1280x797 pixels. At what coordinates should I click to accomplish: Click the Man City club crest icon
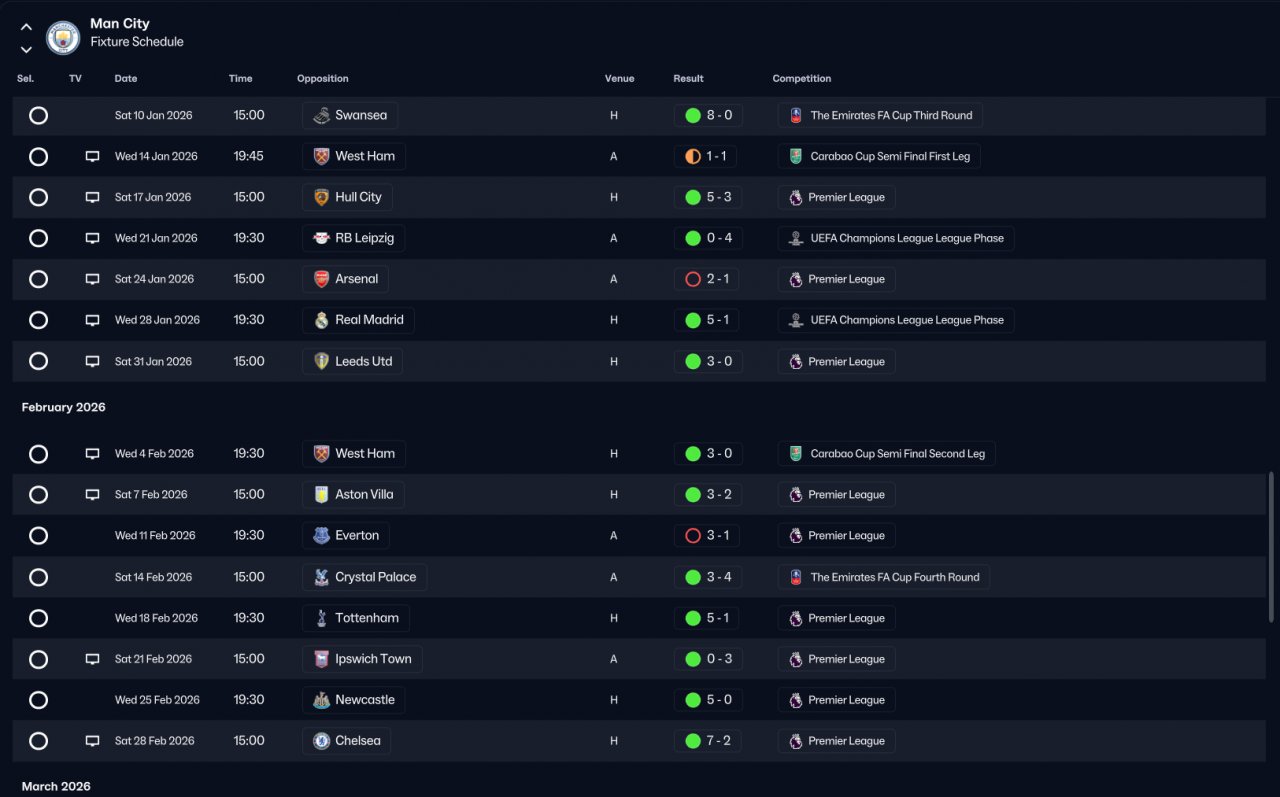[x=63, y=37]
